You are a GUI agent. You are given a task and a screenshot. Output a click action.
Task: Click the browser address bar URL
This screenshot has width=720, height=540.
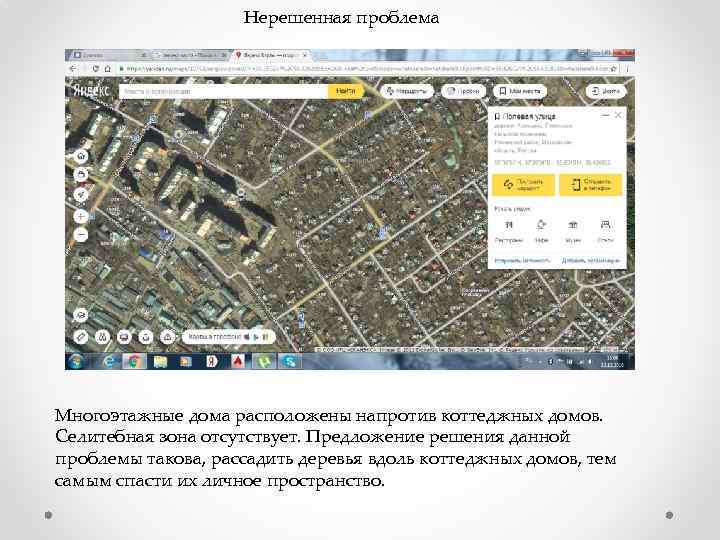[366, 68]
